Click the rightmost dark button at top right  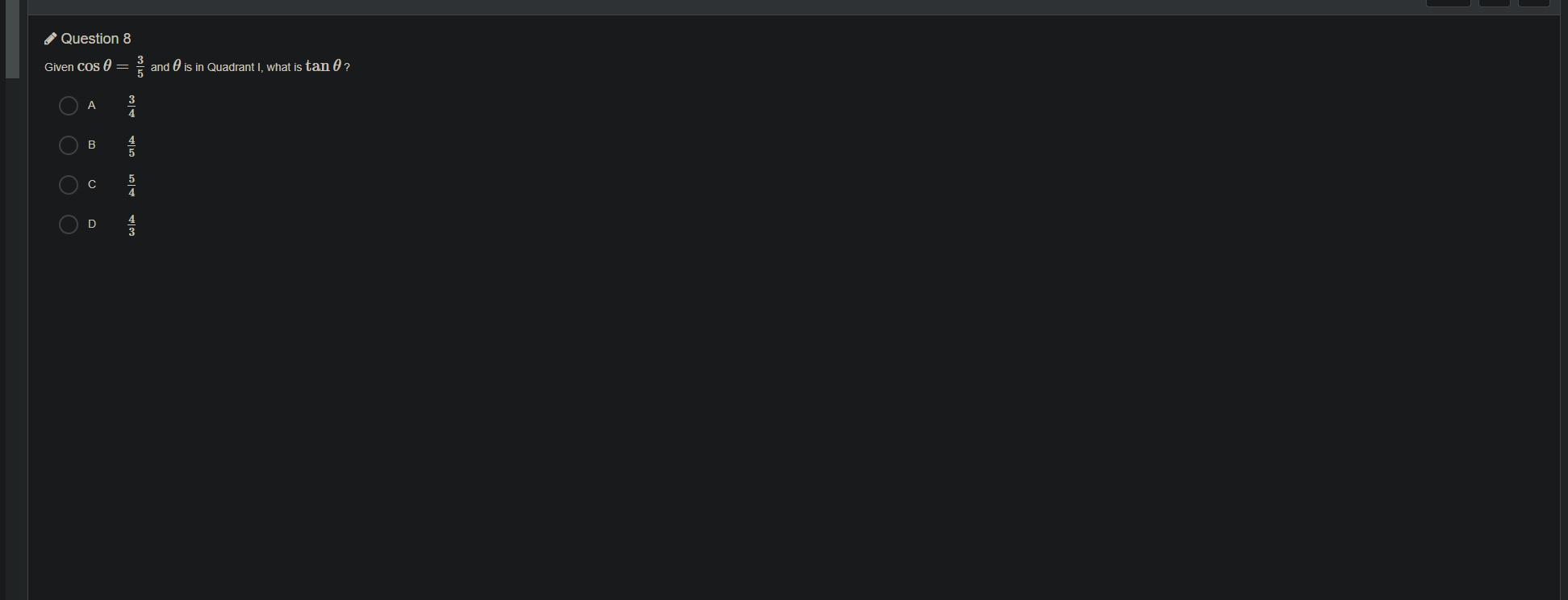pos(1534,3)
